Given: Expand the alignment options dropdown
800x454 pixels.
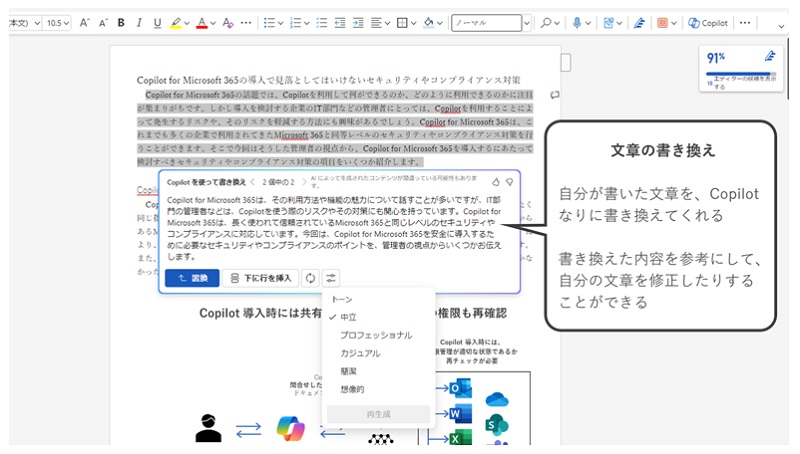Looking at the screenshot, I should 388,23.
